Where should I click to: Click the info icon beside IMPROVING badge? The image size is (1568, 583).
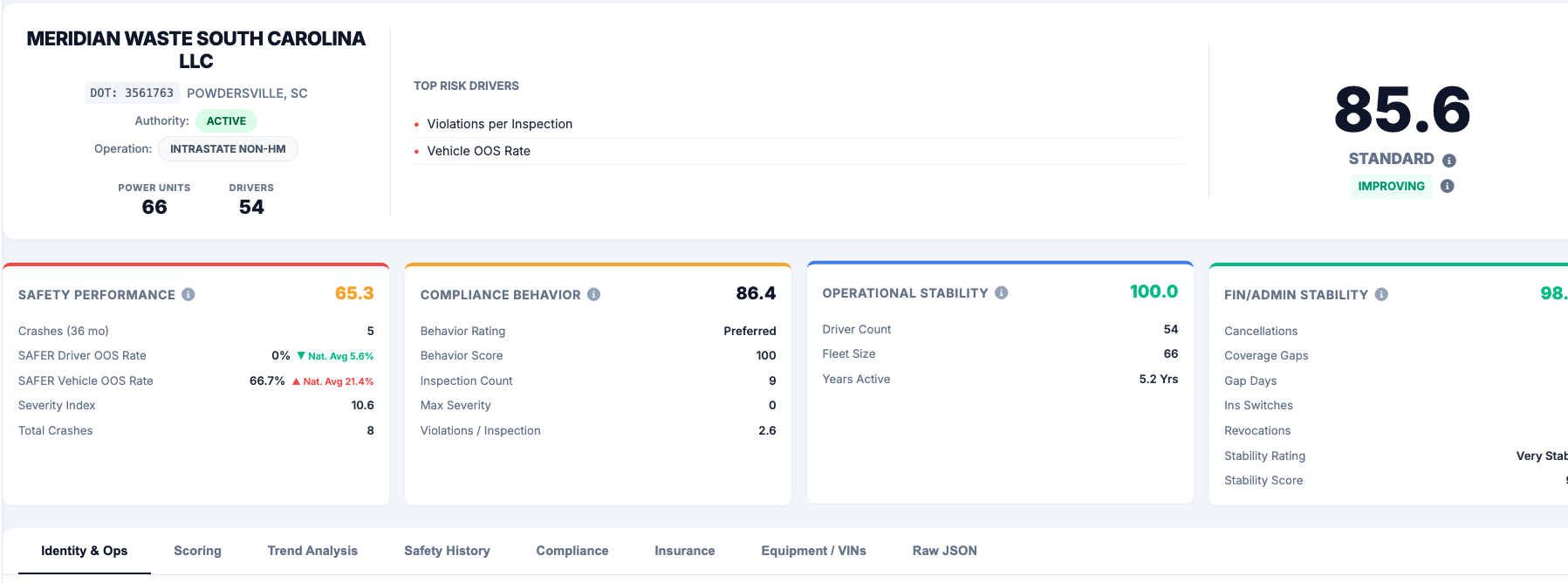[1447, 186]
